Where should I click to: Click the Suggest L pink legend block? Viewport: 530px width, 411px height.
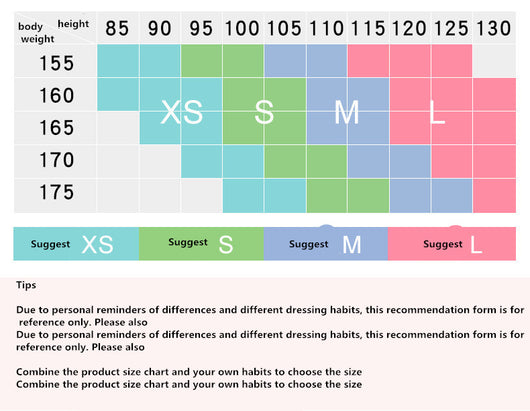click(x=452, y=244)
